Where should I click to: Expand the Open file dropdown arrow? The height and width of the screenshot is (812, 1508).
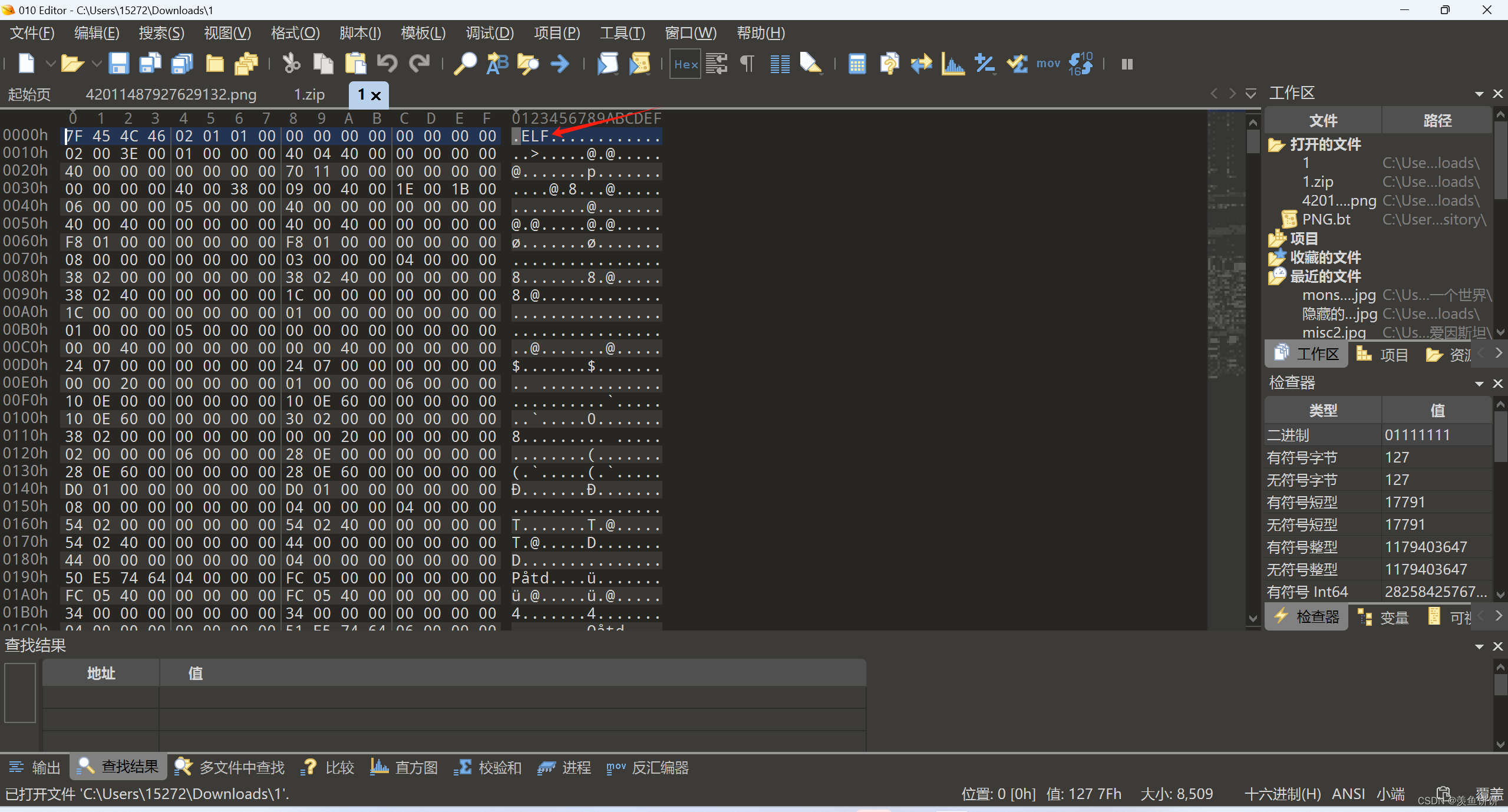click(95, 64)
